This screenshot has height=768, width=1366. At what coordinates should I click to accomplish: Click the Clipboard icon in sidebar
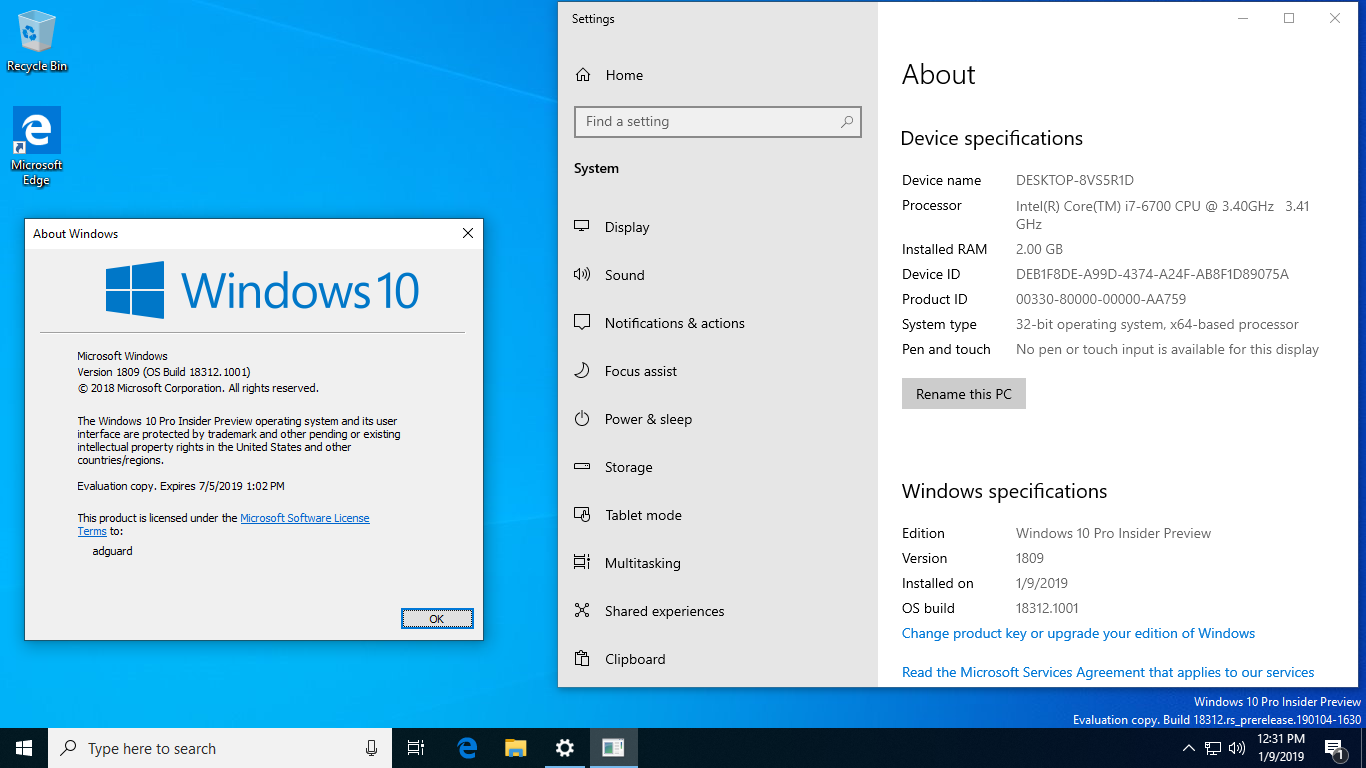[x=582, y=659]
